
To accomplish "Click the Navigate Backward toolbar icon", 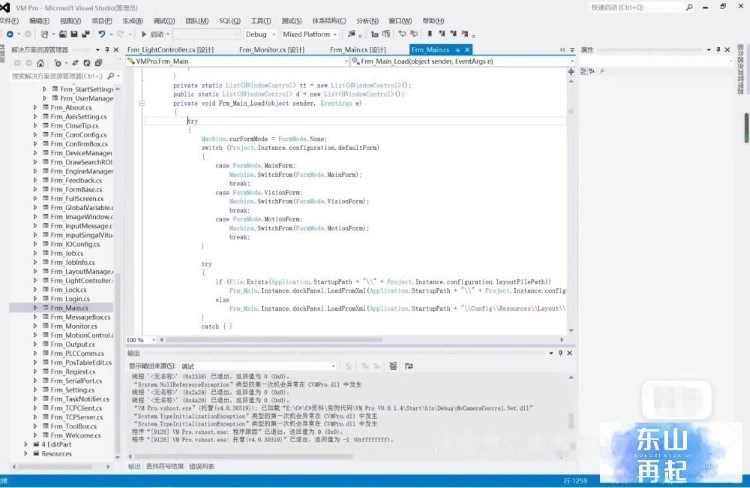I will [x=10, y=34].
